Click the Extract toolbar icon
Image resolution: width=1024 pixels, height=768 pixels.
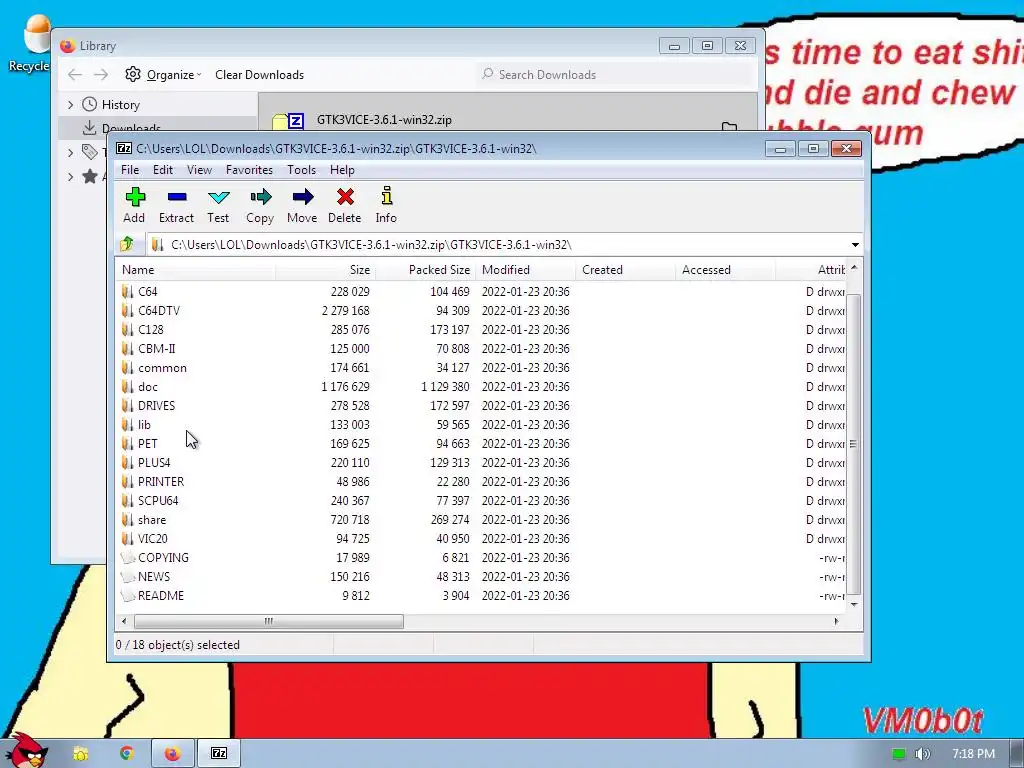176,197
